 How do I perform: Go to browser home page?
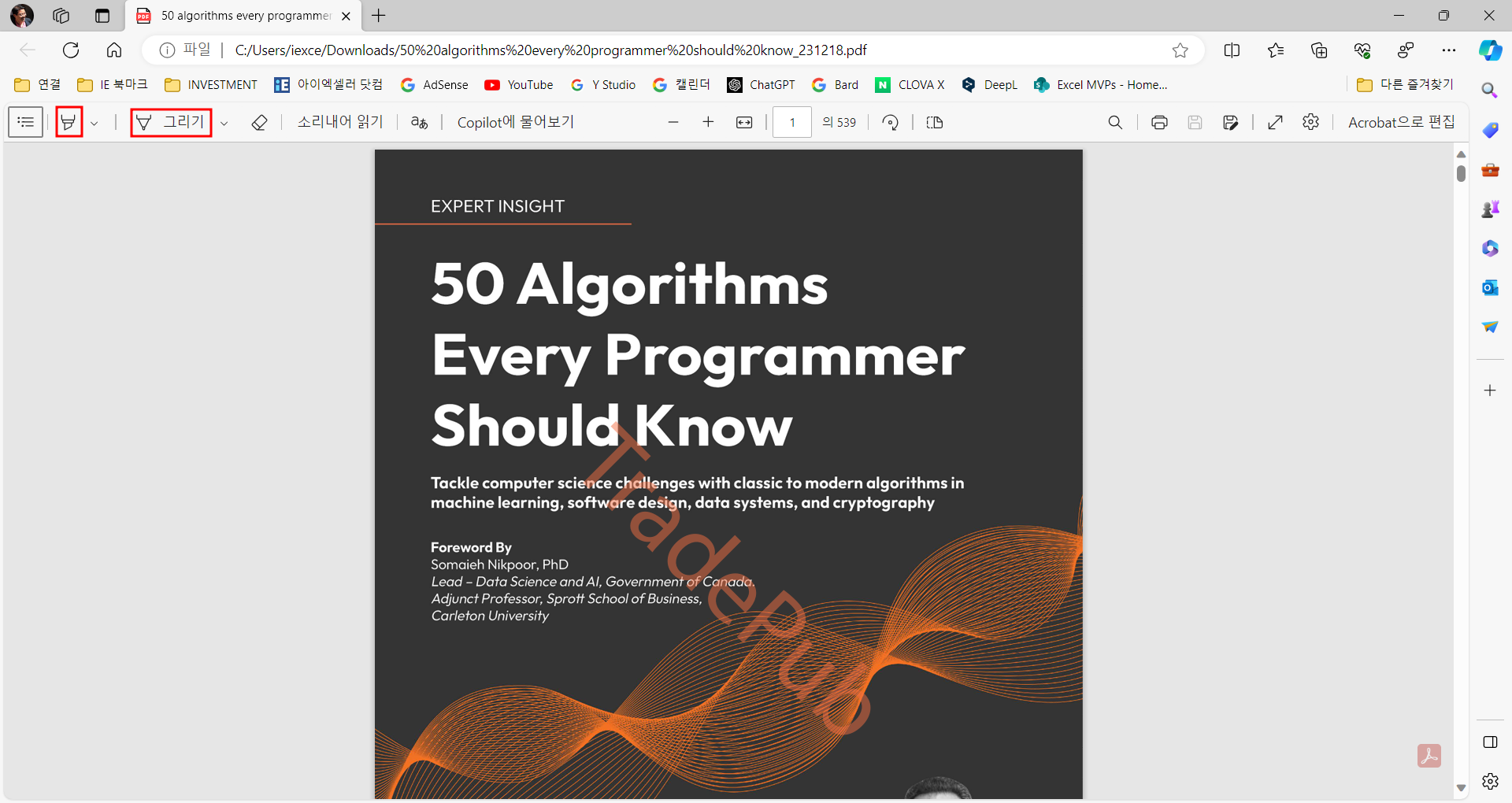tap(114, 50)
